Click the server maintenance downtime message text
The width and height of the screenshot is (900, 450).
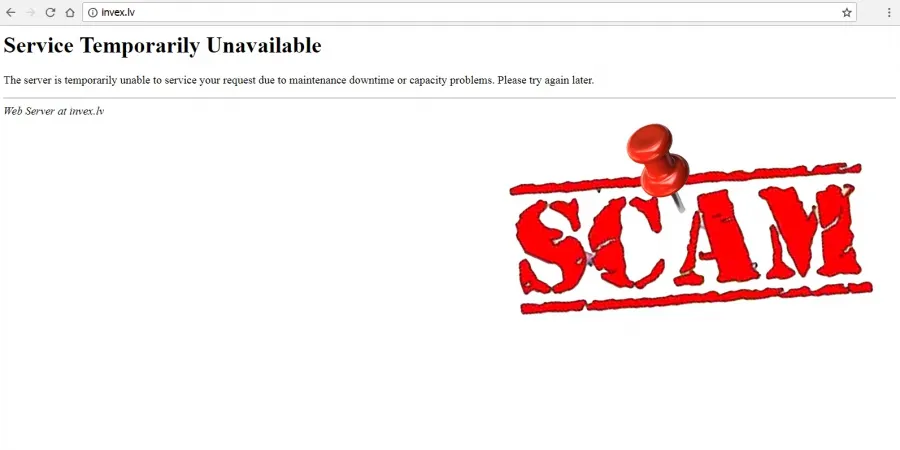[x=298, y=80]
